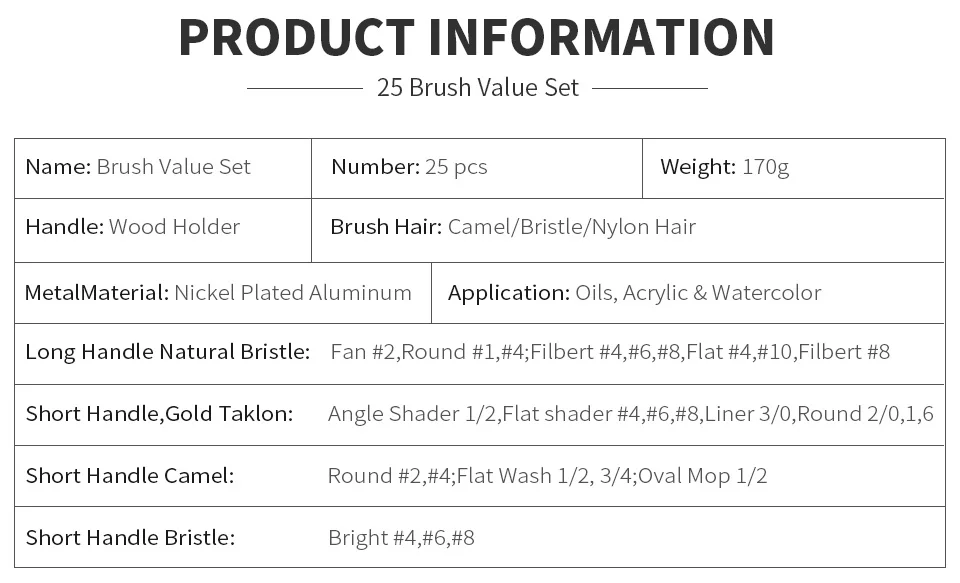Select the Handle: Wood Holder cell
The width and height of the screenshot is (960, 583).
[163, 230]
